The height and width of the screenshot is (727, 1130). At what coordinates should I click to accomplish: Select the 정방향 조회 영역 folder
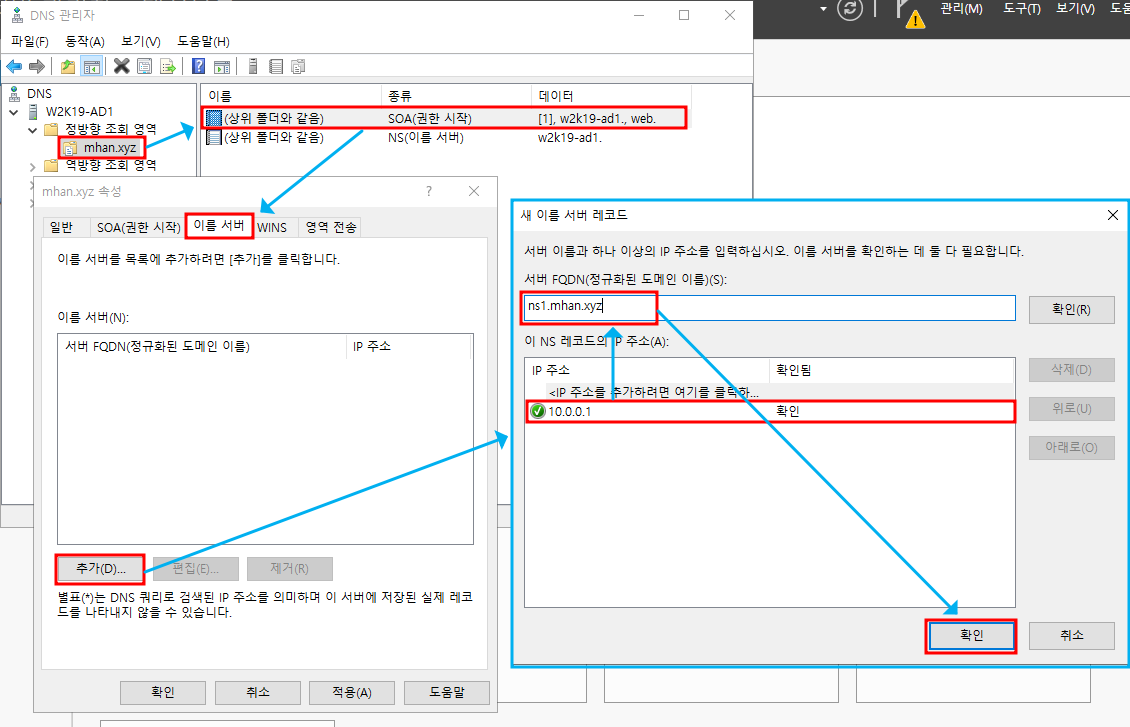pos(110,129)
